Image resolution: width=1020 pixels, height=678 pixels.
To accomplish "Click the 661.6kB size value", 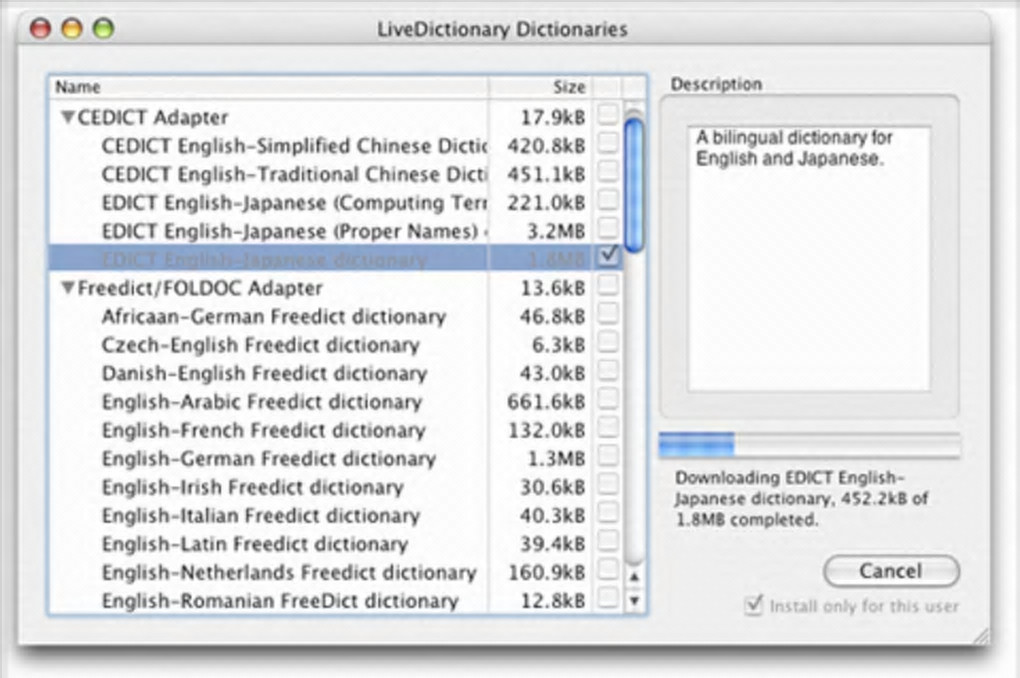I will 546,402.
